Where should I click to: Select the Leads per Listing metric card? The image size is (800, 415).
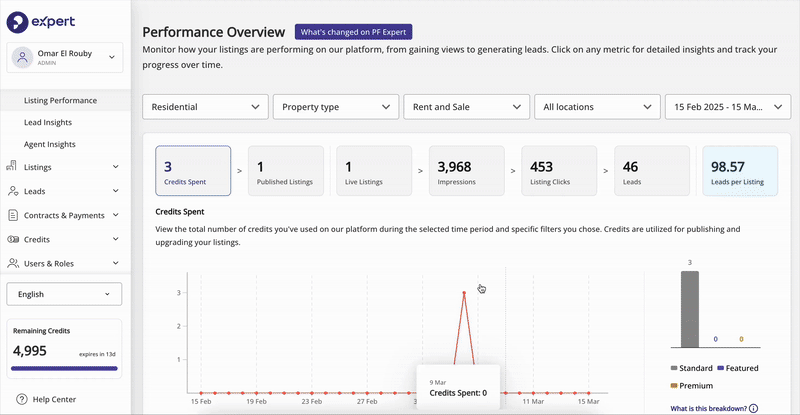pos(740,170)
